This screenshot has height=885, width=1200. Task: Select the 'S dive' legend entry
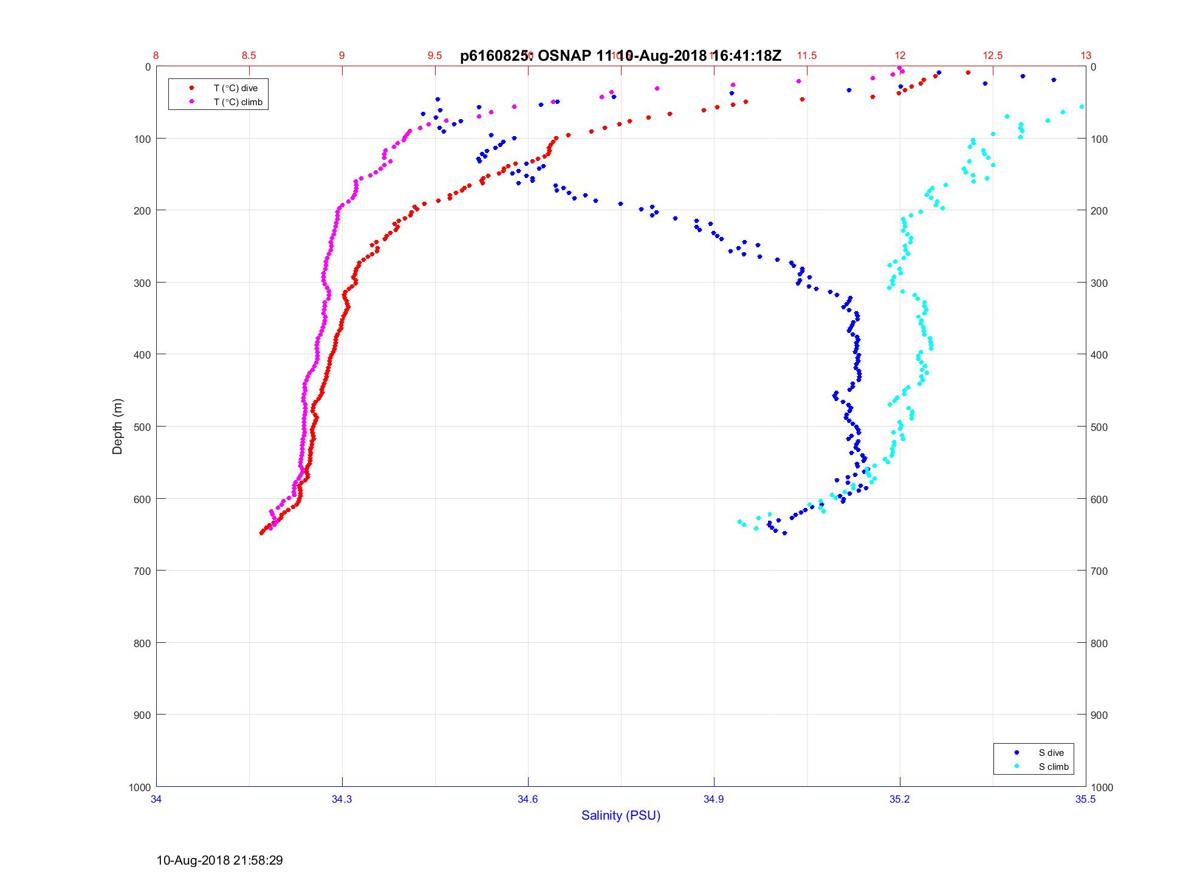click(1052, 752)
